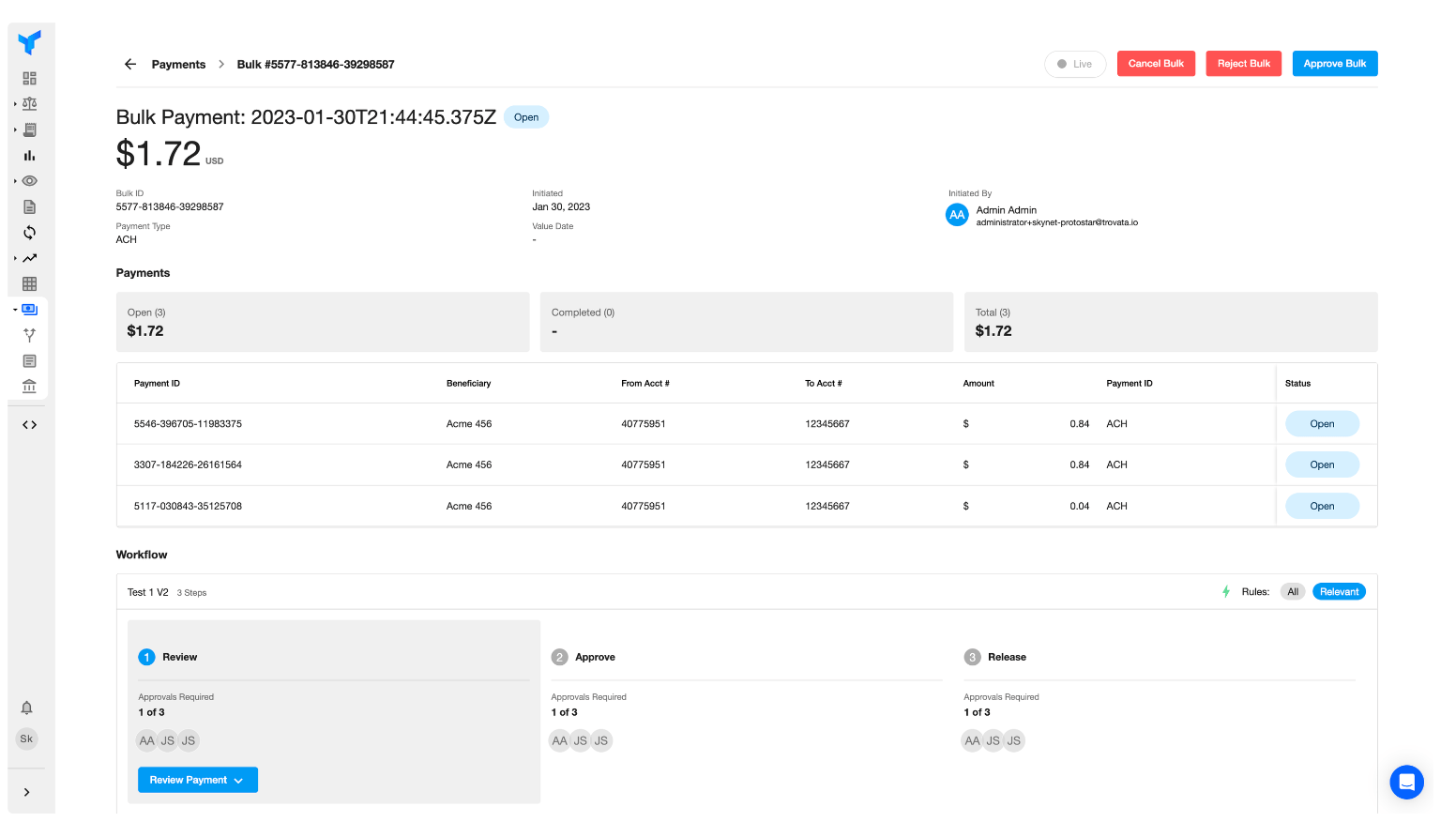
Task: Click the Reject Bulk button
Action: click(x=1243, y=63)
